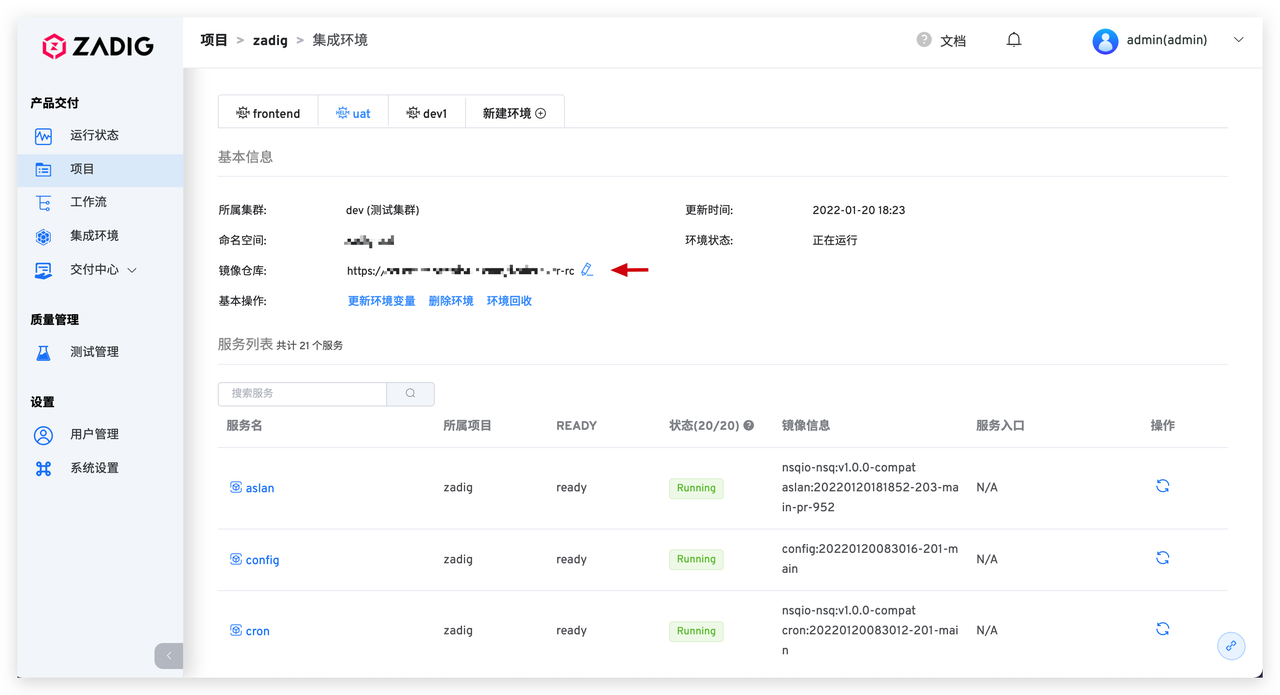Click the 运行状态 monitor icon
This screenshot has width=1280, height=695.
coord(43,136)
